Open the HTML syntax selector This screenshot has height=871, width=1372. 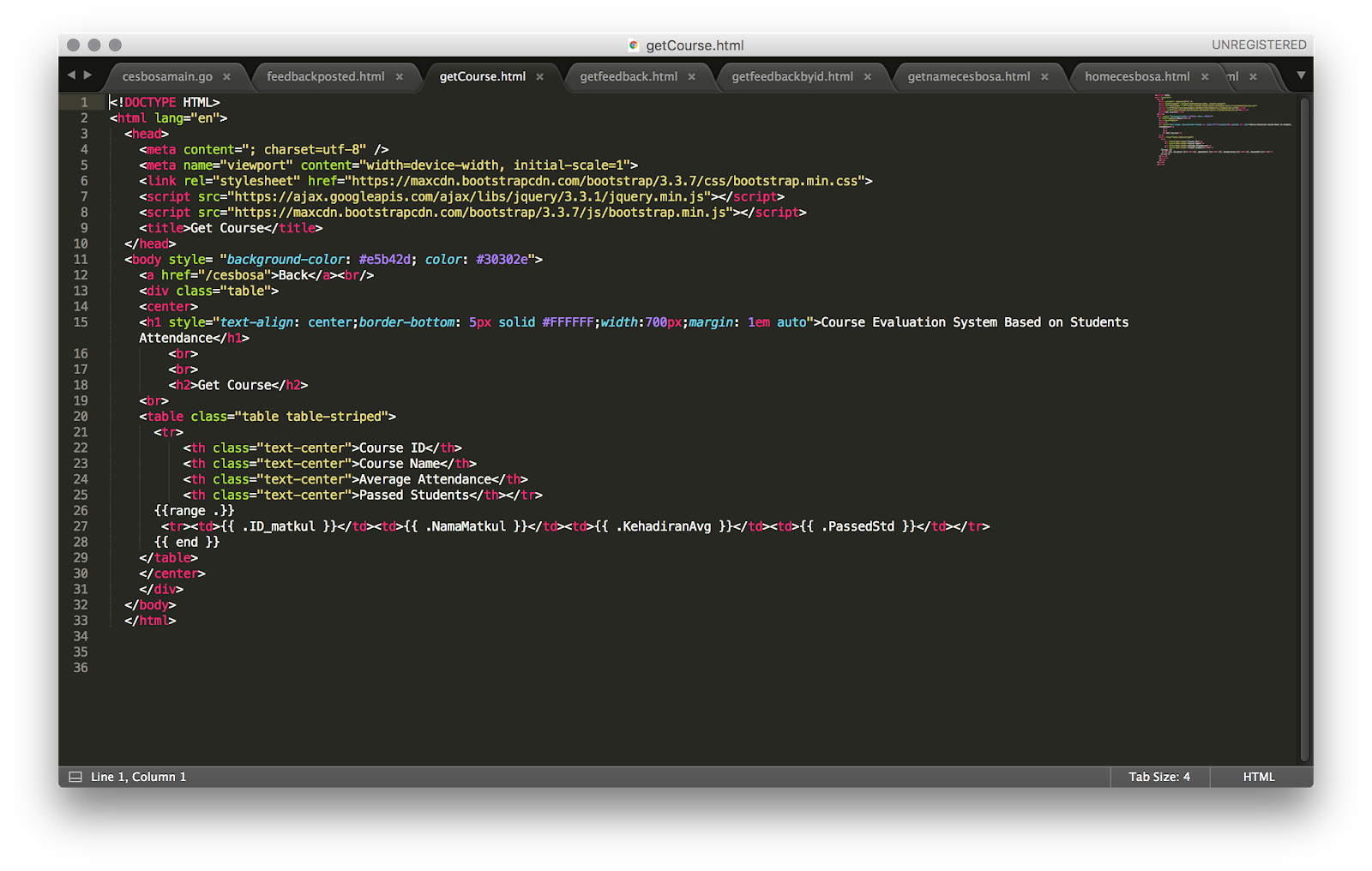point(1258,776)
